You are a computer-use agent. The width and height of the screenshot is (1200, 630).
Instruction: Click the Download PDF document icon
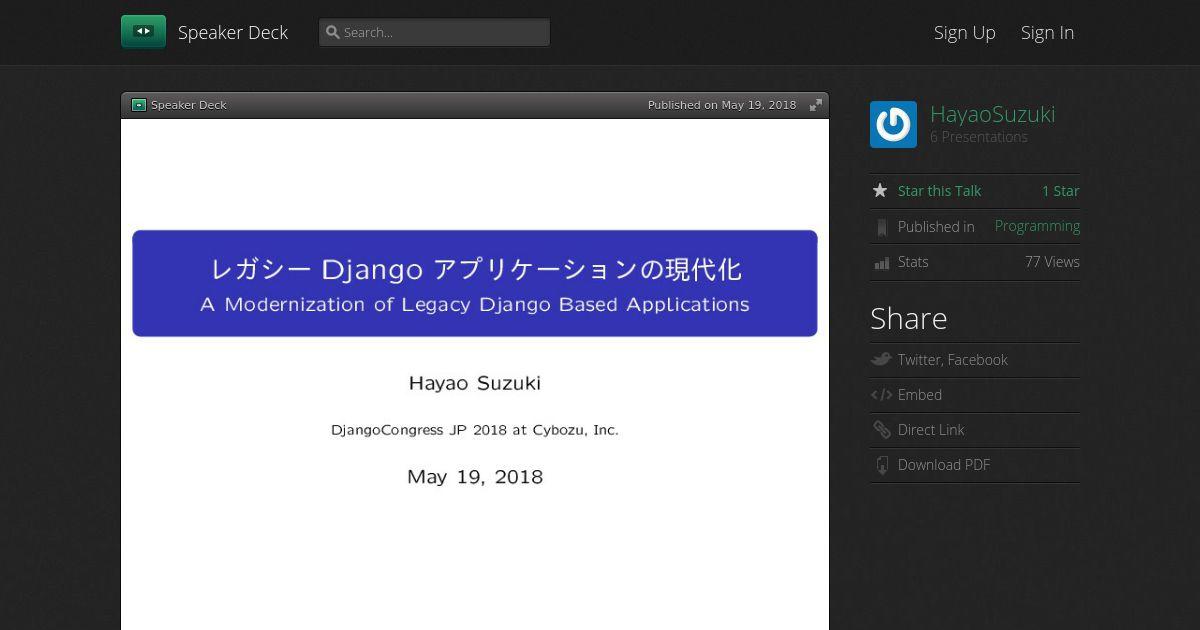881,465
